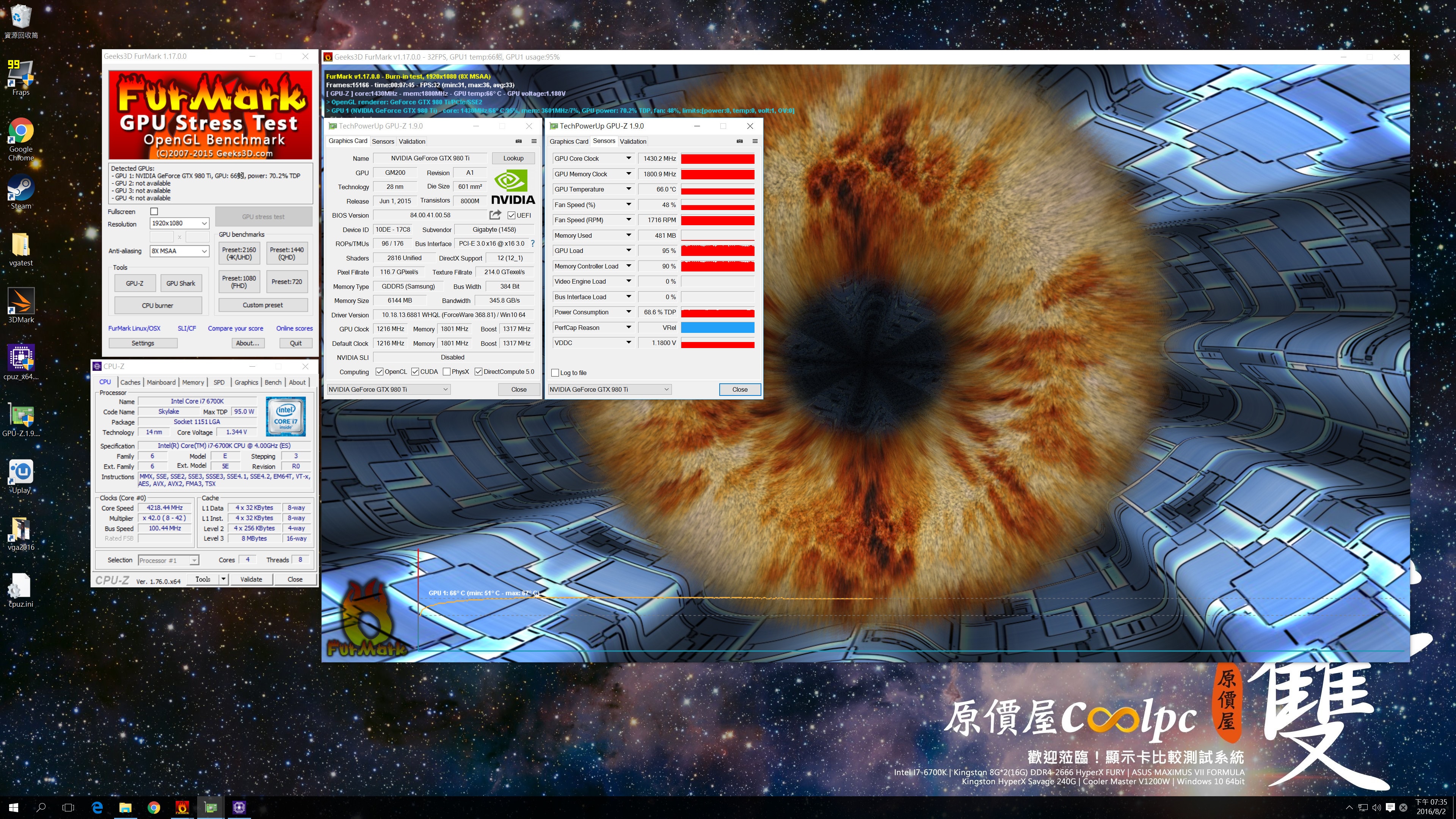Screen dimensions: 1456x819
Task: Click CPU burner button in FurMark
Action: [158, 305]
